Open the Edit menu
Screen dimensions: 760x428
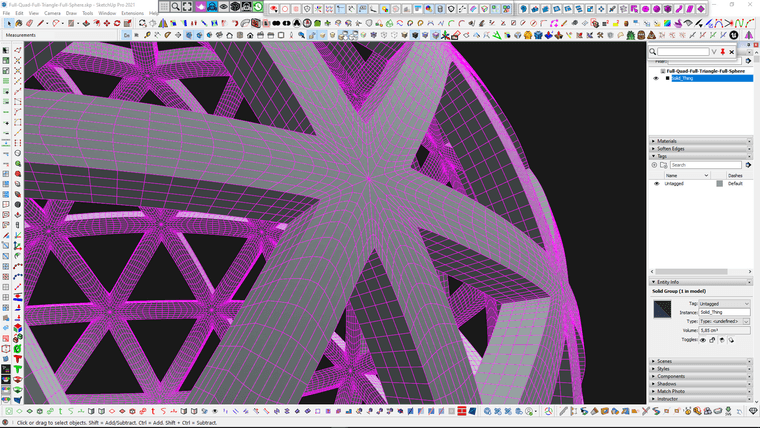(x=19, y=13)
